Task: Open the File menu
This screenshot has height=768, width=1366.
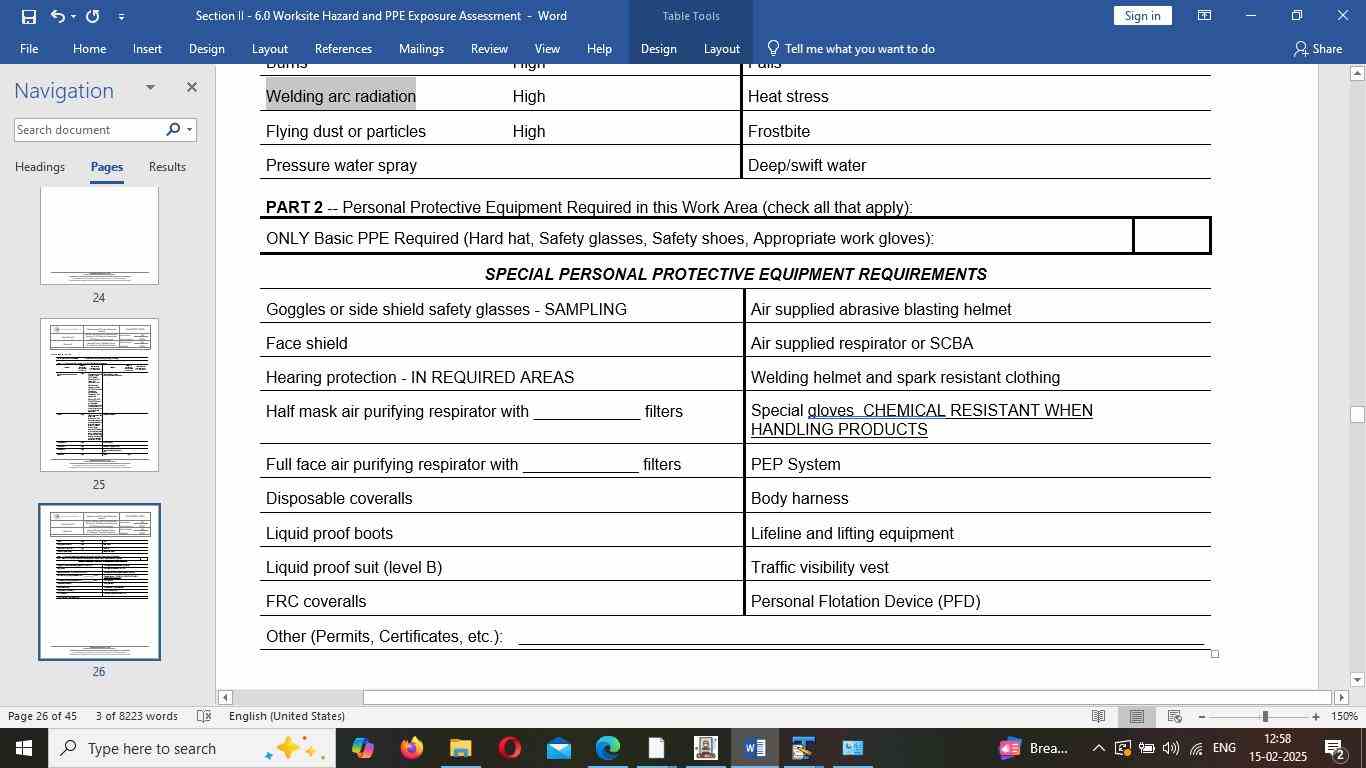Action: [x=29, y=48]
